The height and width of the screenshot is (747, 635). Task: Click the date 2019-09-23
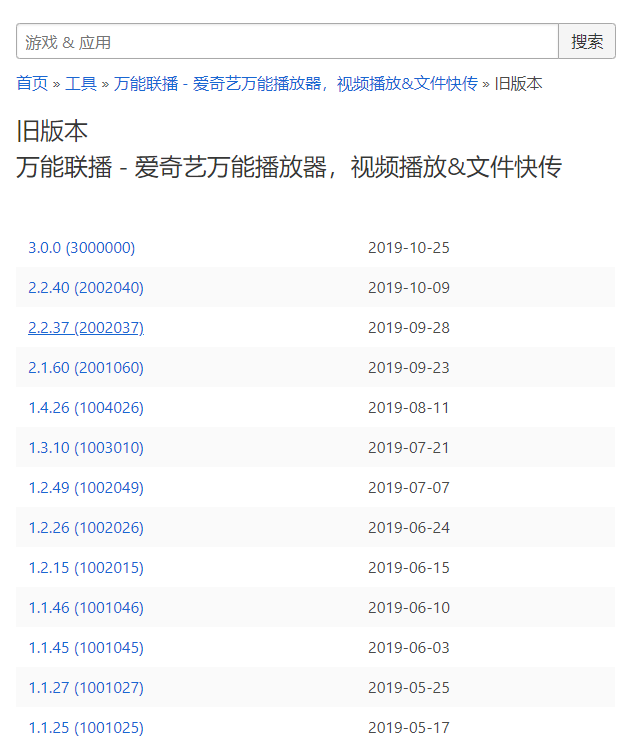tap(409, 368)
